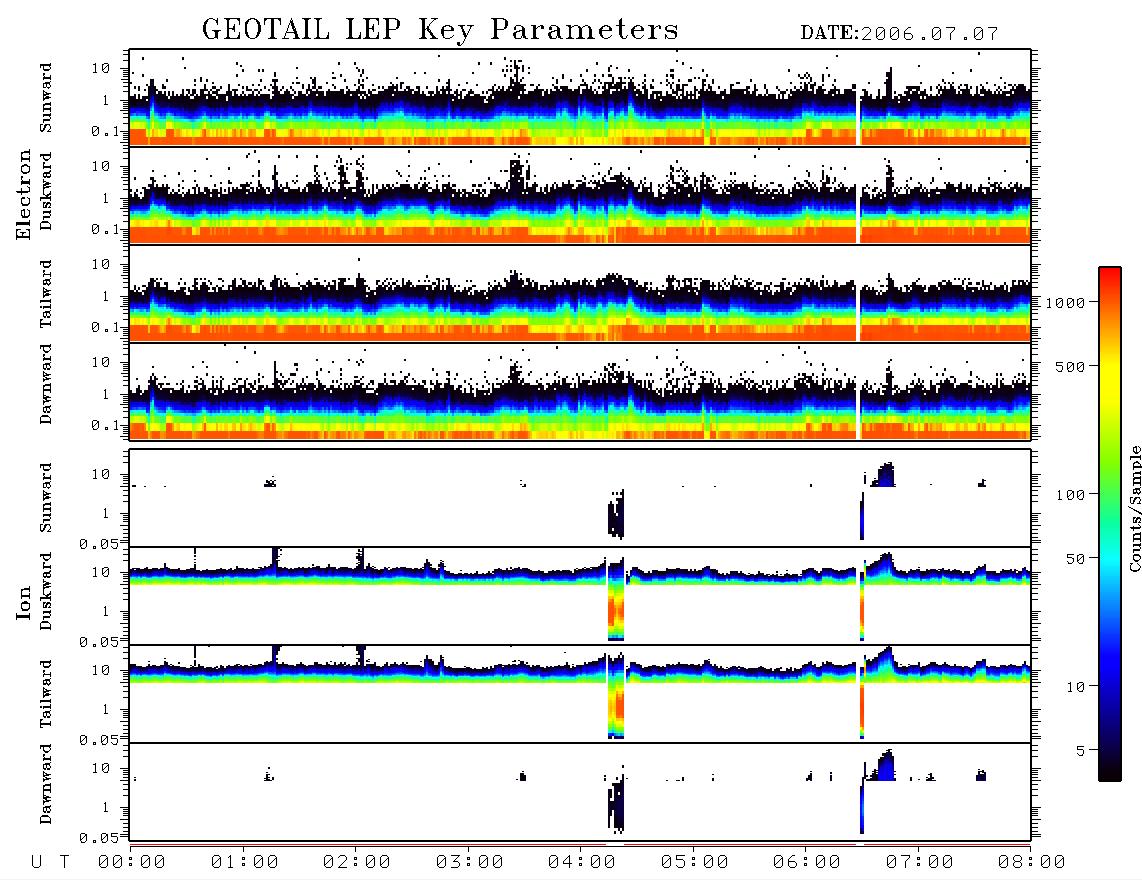Click inside the Electron Tailward spectrogram panel
1142x880 pixels.
click(580, 294)
